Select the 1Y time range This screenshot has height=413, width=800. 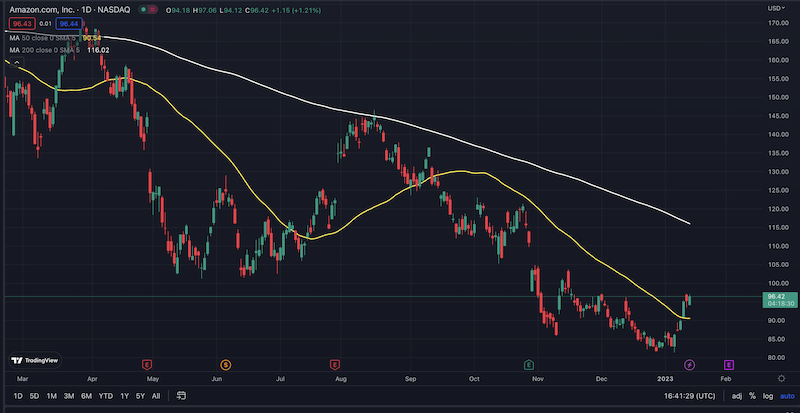[x=124, y=396]
